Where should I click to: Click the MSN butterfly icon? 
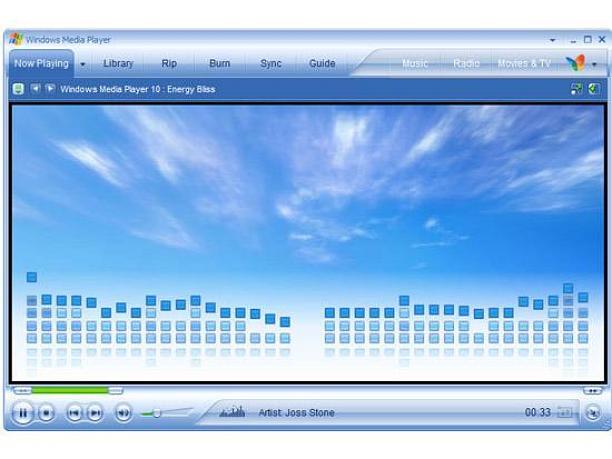[x=576, y=63]
